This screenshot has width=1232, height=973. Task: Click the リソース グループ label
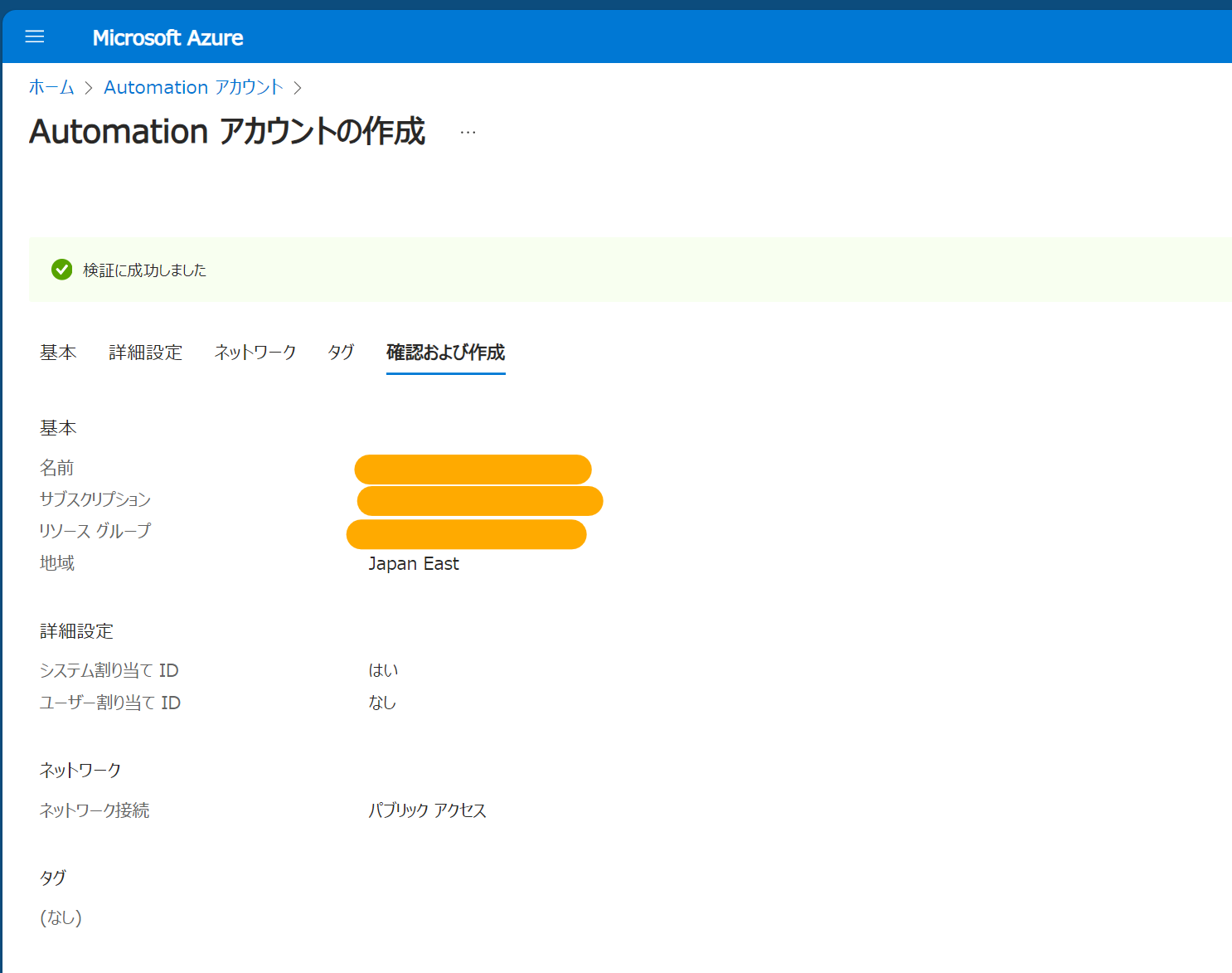coord(95,531)
